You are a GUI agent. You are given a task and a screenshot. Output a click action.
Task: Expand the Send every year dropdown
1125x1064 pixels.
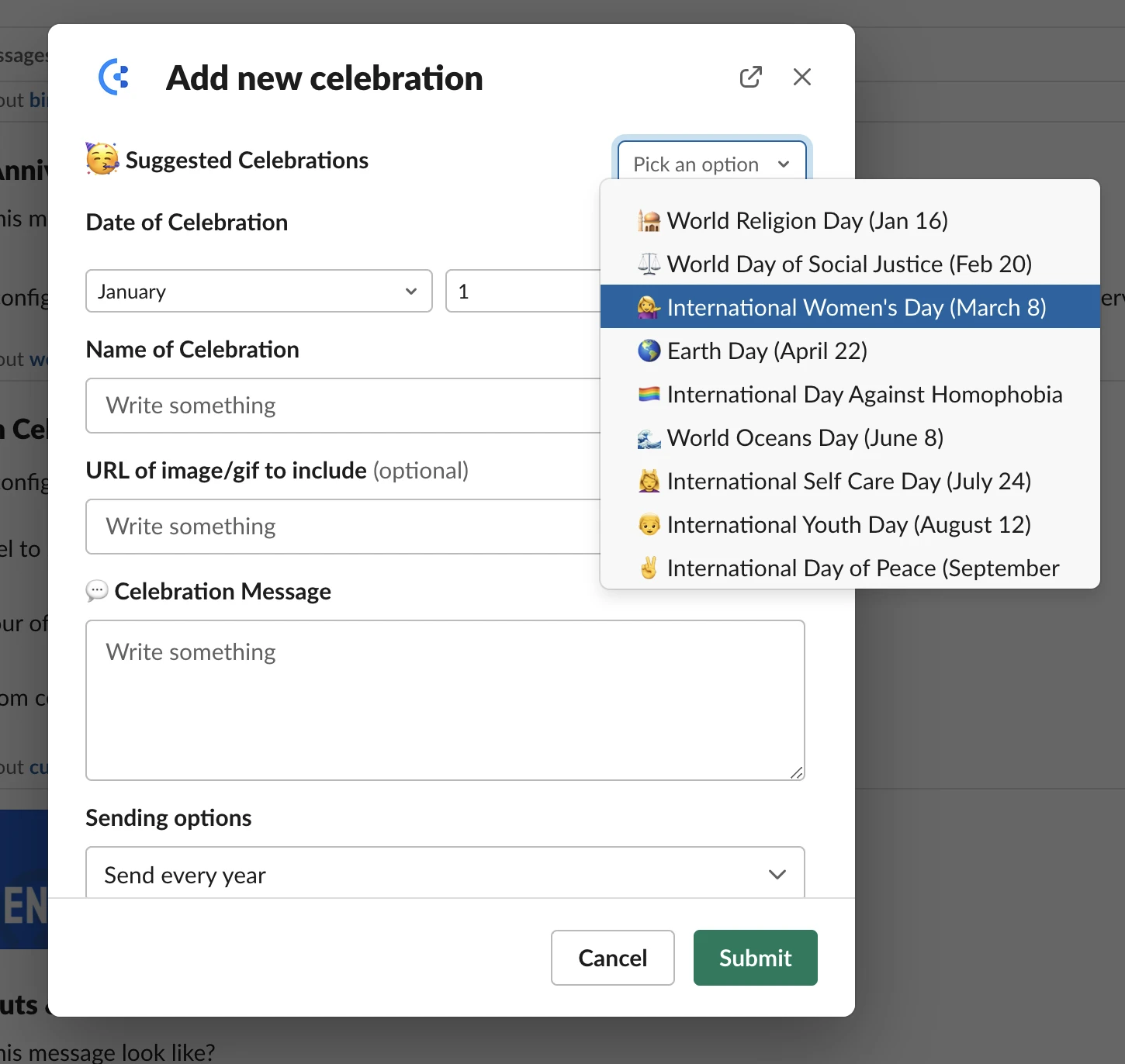pyautogui.click(x=445, y=874)
